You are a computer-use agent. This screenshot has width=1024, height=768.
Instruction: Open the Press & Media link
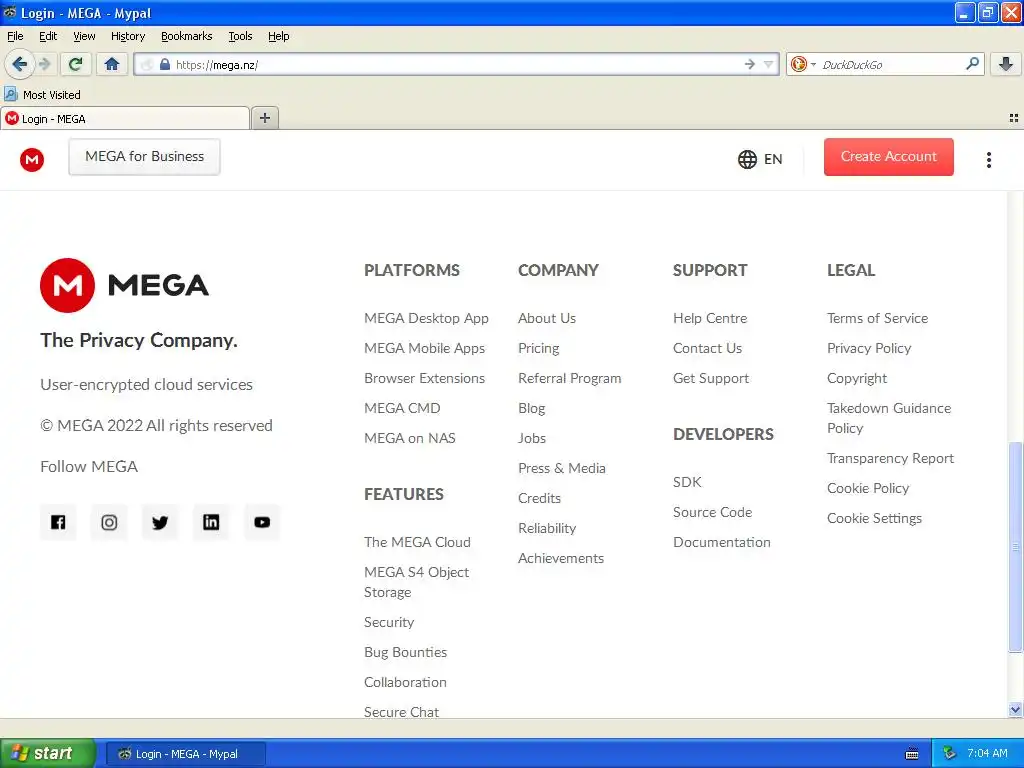tap(562, 468)
